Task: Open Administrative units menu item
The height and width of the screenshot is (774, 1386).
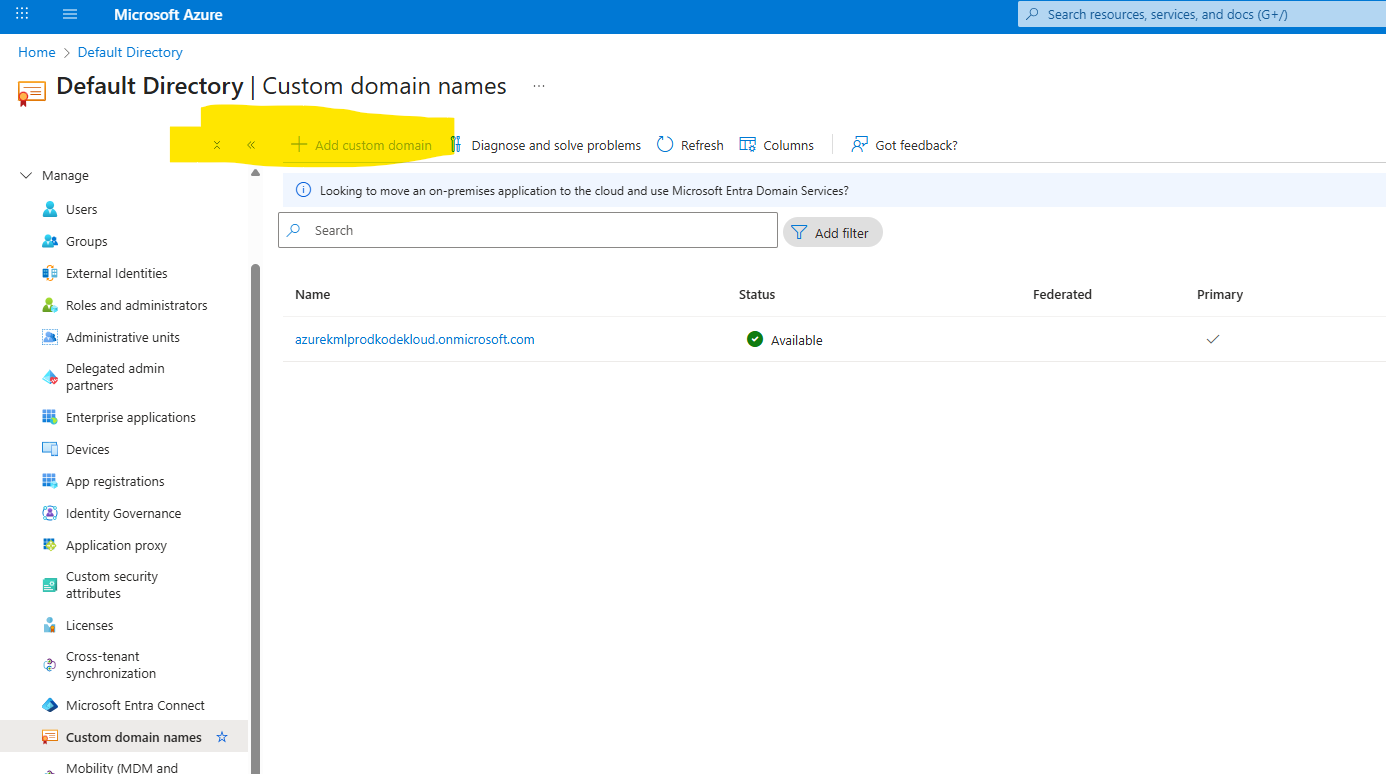Action: (122, 337)
